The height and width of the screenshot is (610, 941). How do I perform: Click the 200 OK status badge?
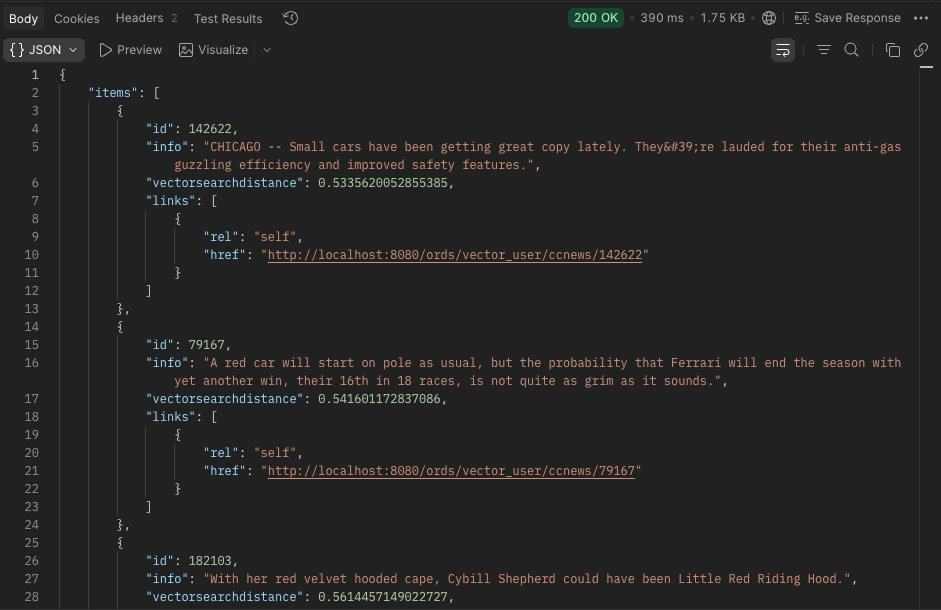[596, 18]
